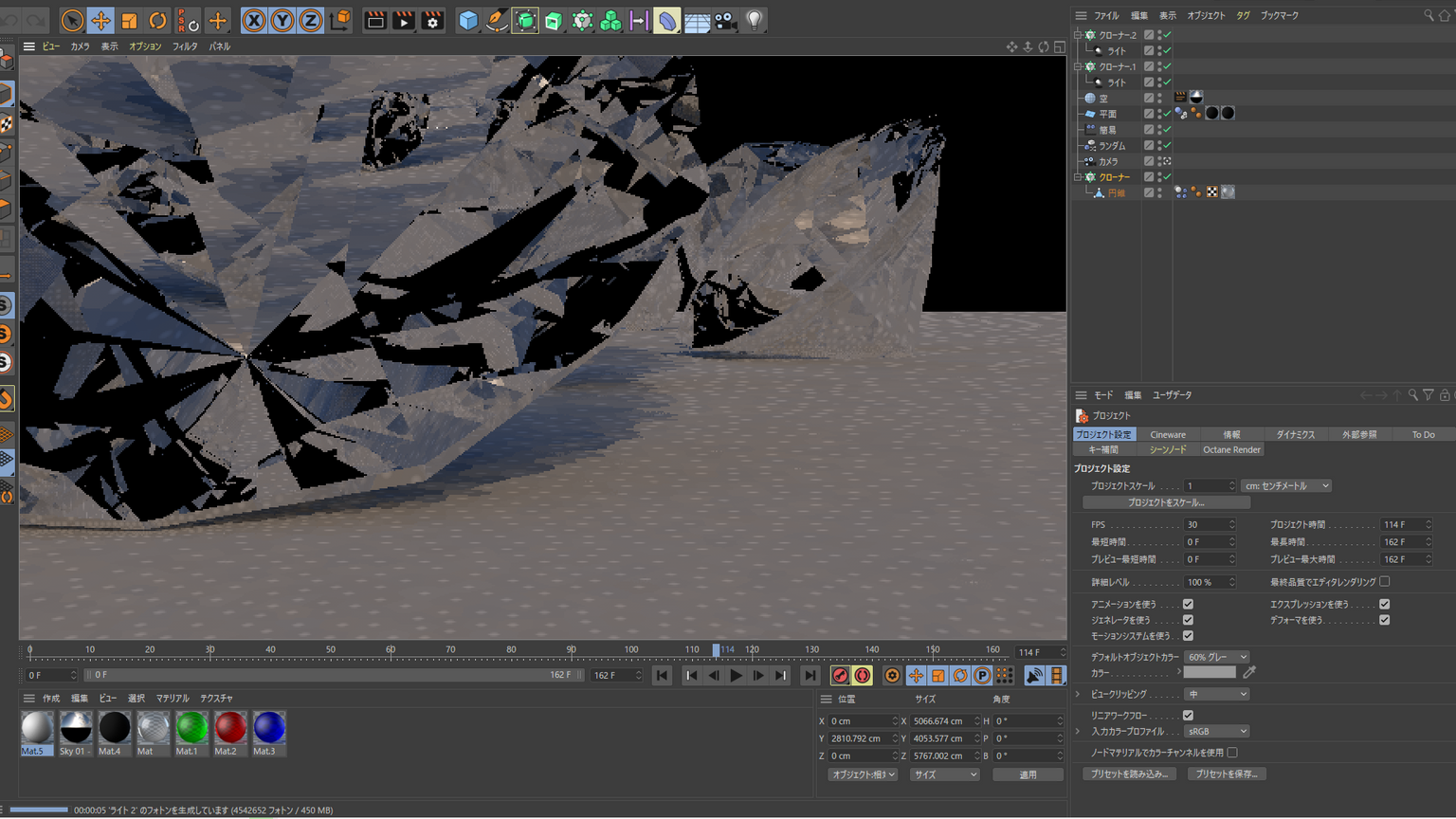Click the プロジェクトをスケール... button

click(x=1165, y=503)
